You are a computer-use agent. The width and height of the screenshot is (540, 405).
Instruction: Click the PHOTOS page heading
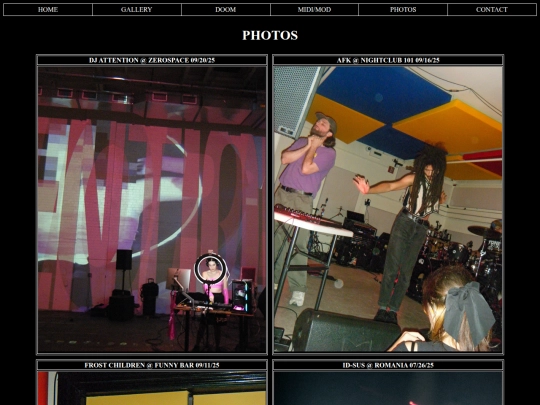(270, 35)
